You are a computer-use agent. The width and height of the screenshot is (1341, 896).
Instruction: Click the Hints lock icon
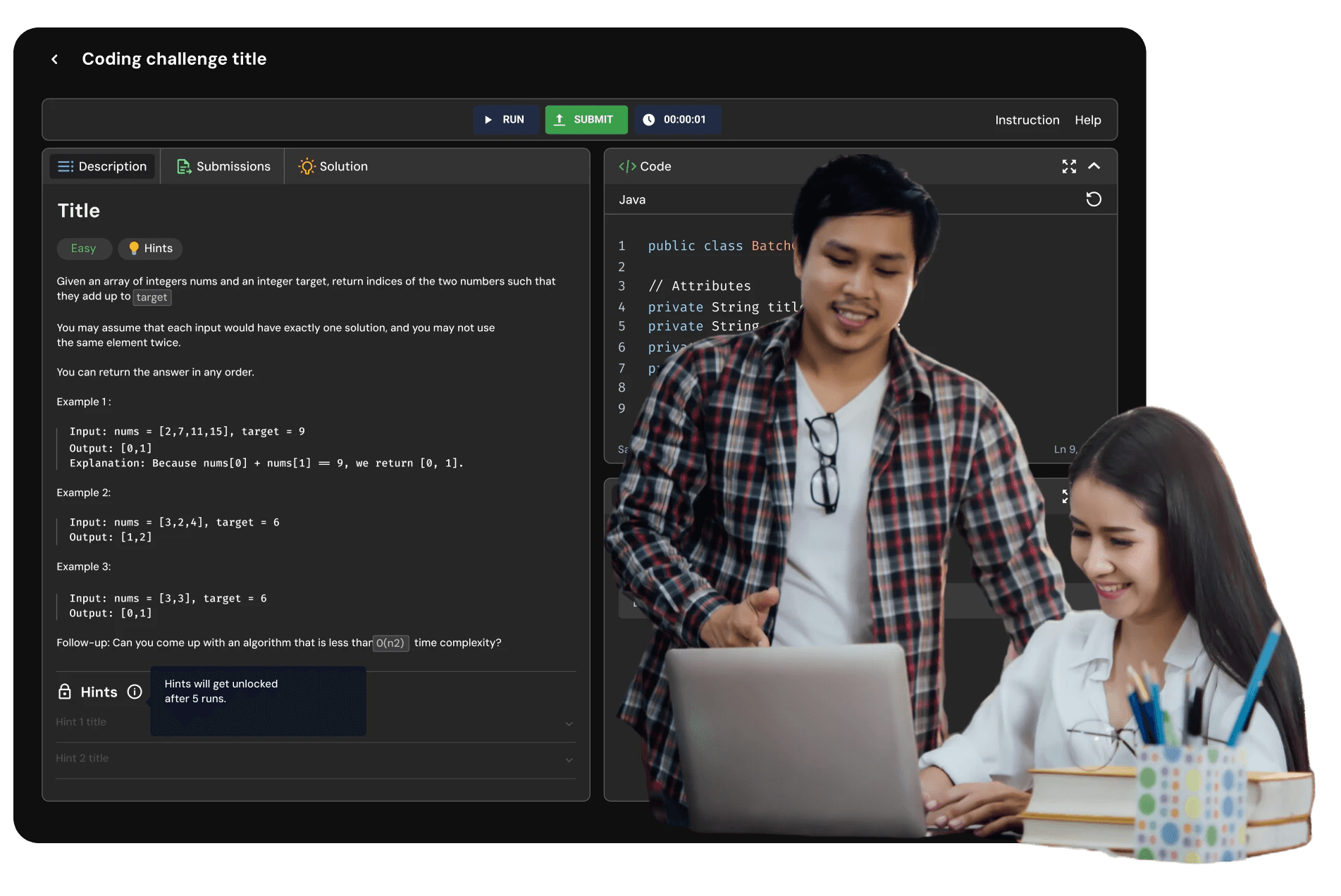coord(65,692)
